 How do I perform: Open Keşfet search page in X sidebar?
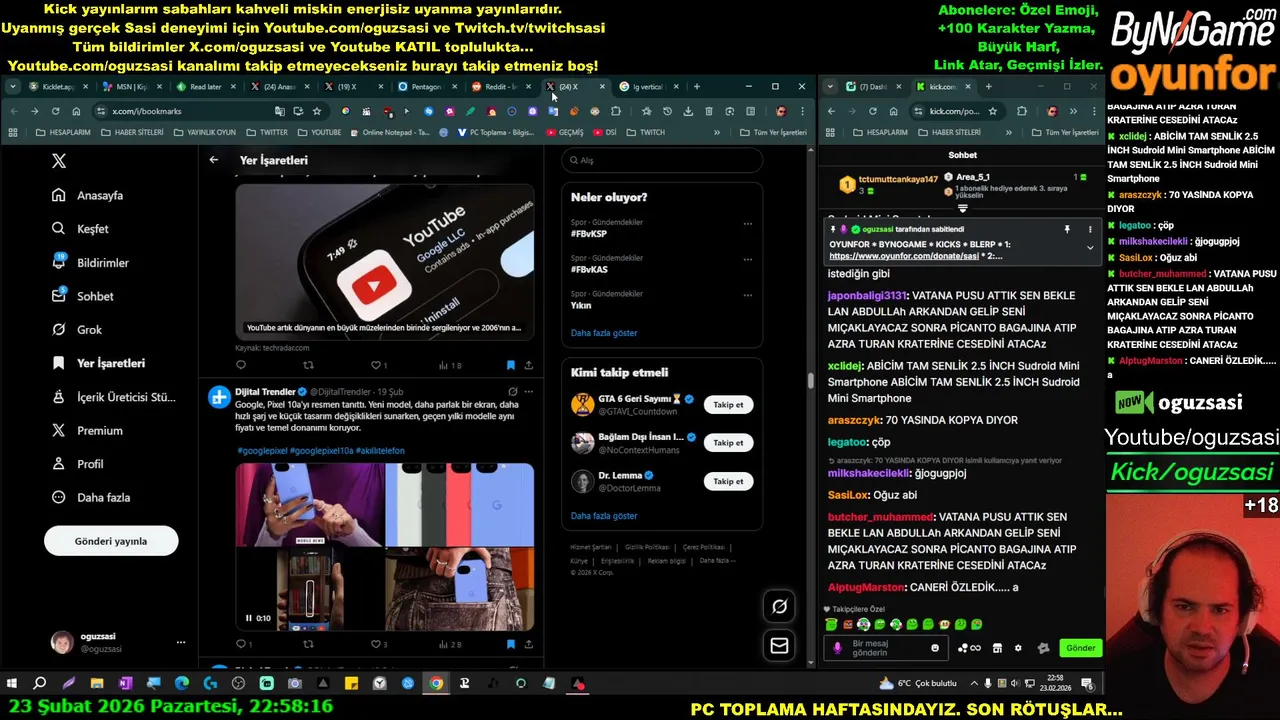click(80, 229)
